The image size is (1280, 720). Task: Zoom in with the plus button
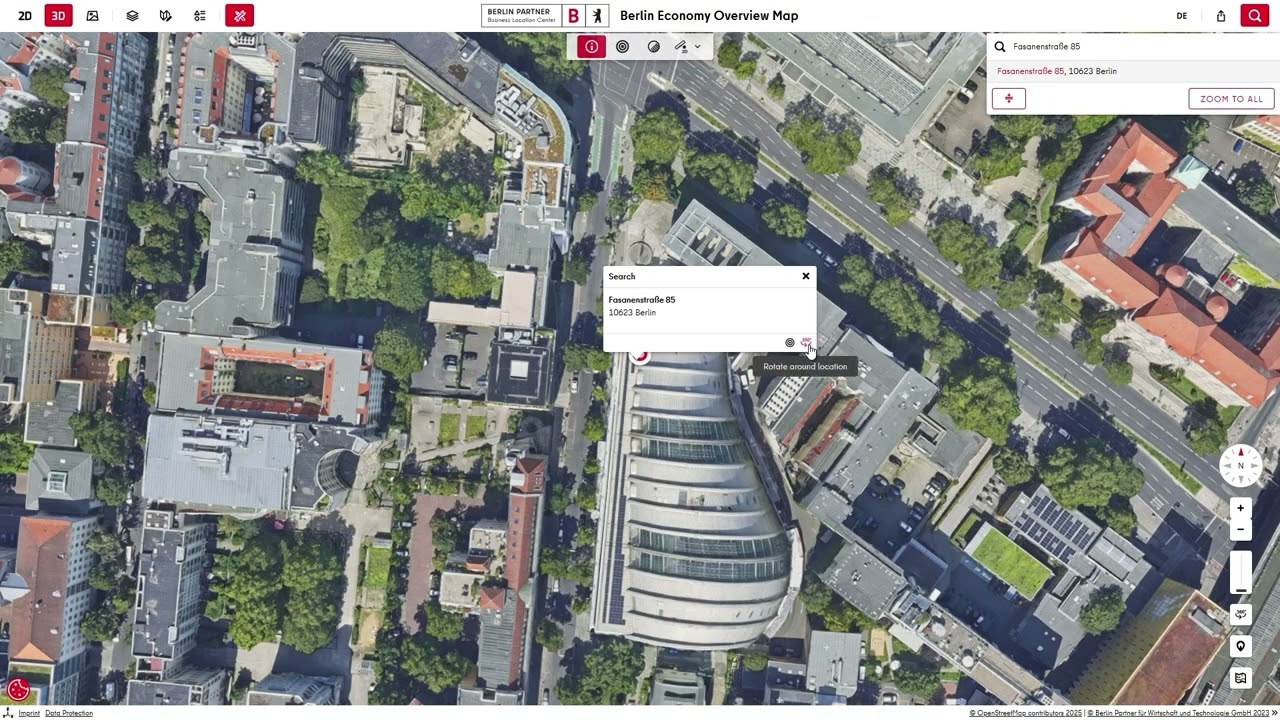click(x=1241, y=508)
